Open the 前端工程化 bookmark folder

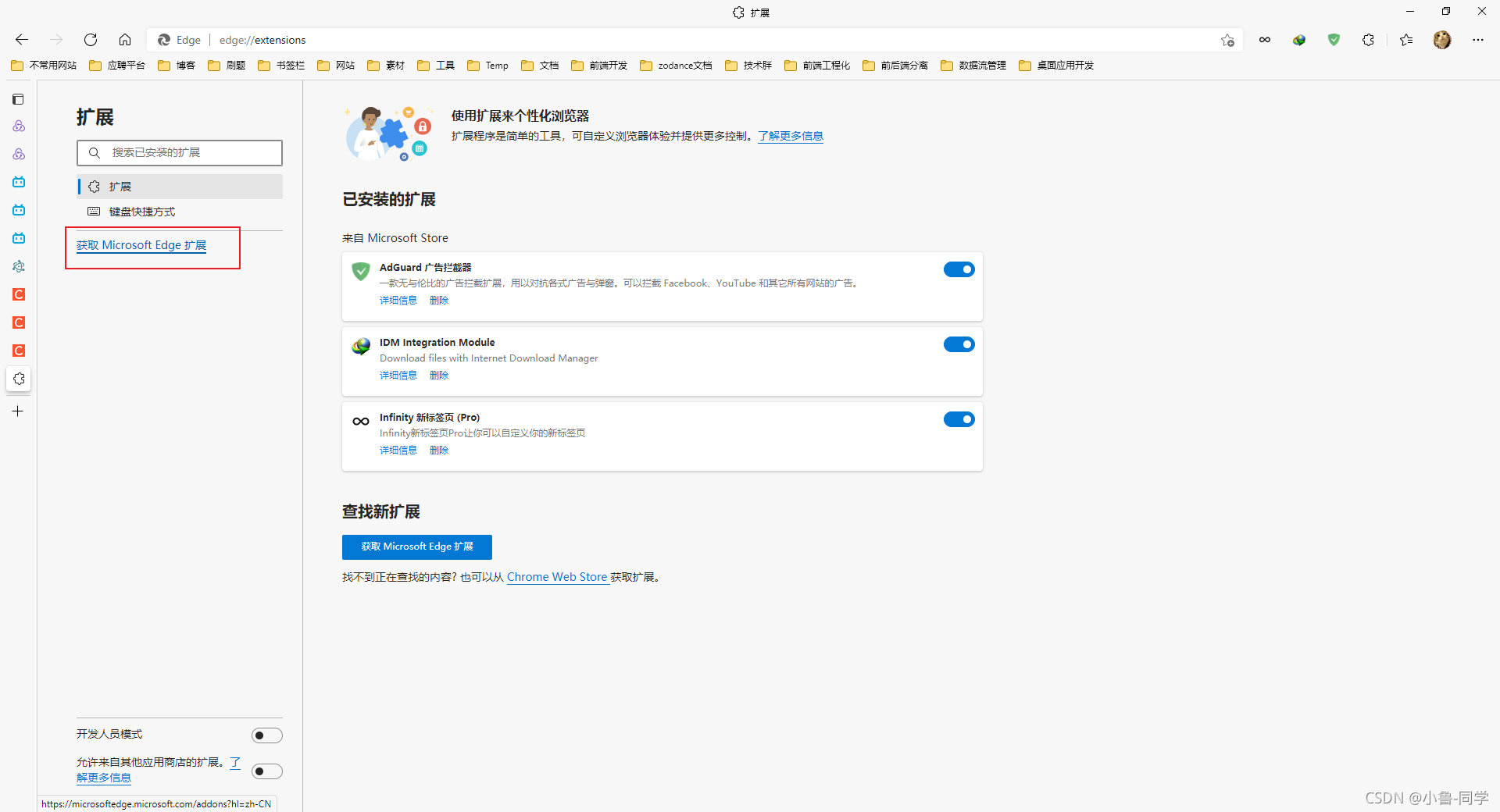point(817,66)
